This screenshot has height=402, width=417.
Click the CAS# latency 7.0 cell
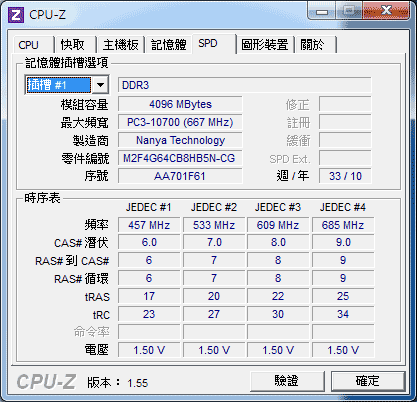click(x=214, y=242)
